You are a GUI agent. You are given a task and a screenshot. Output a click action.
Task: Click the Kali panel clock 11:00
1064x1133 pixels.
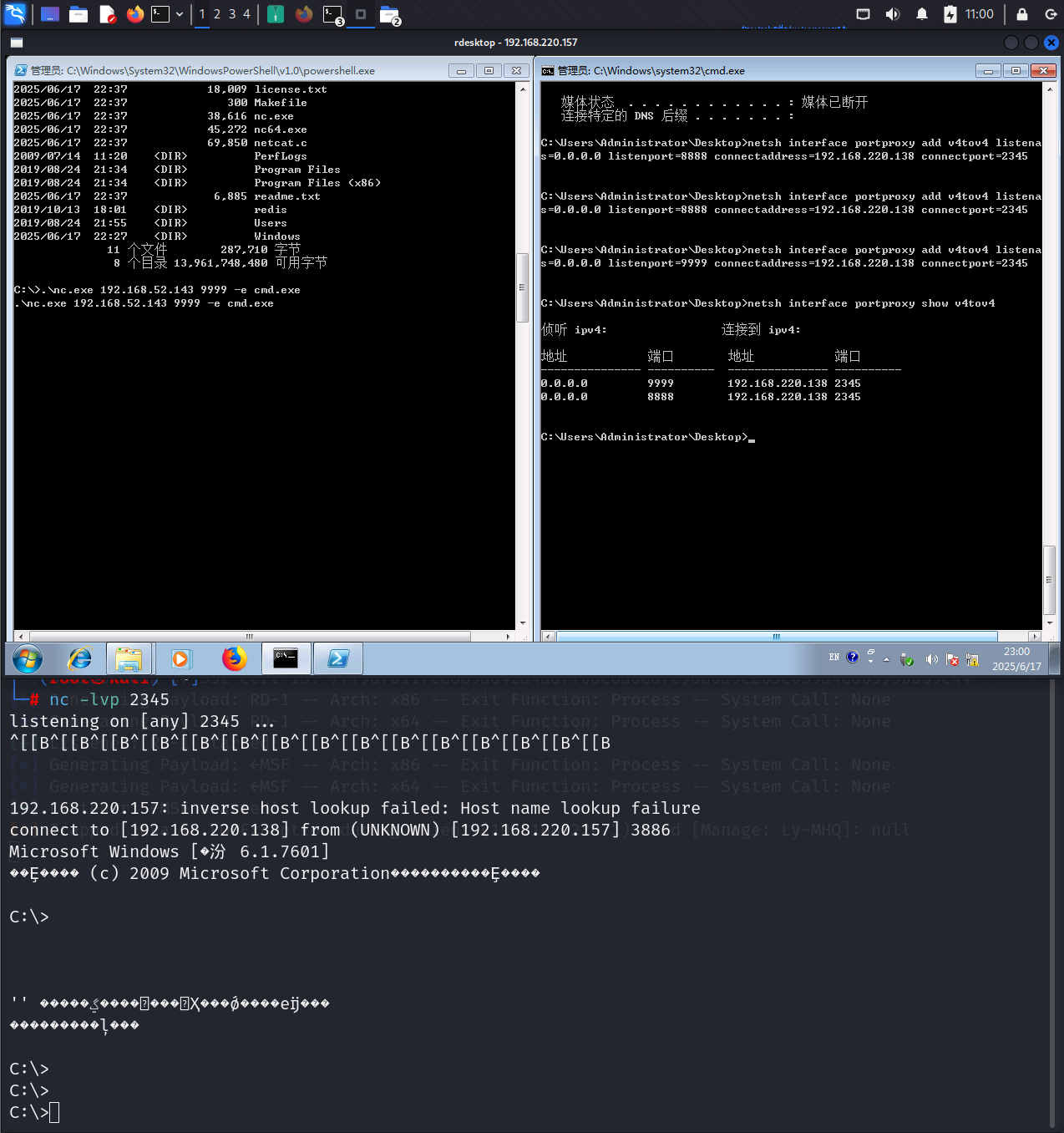980,14
